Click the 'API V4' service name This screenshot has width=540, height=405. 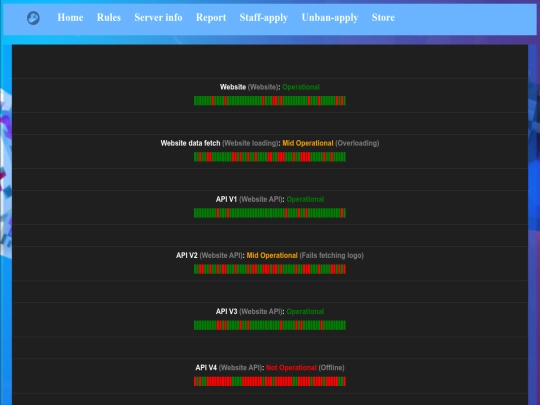click(206, 367)
